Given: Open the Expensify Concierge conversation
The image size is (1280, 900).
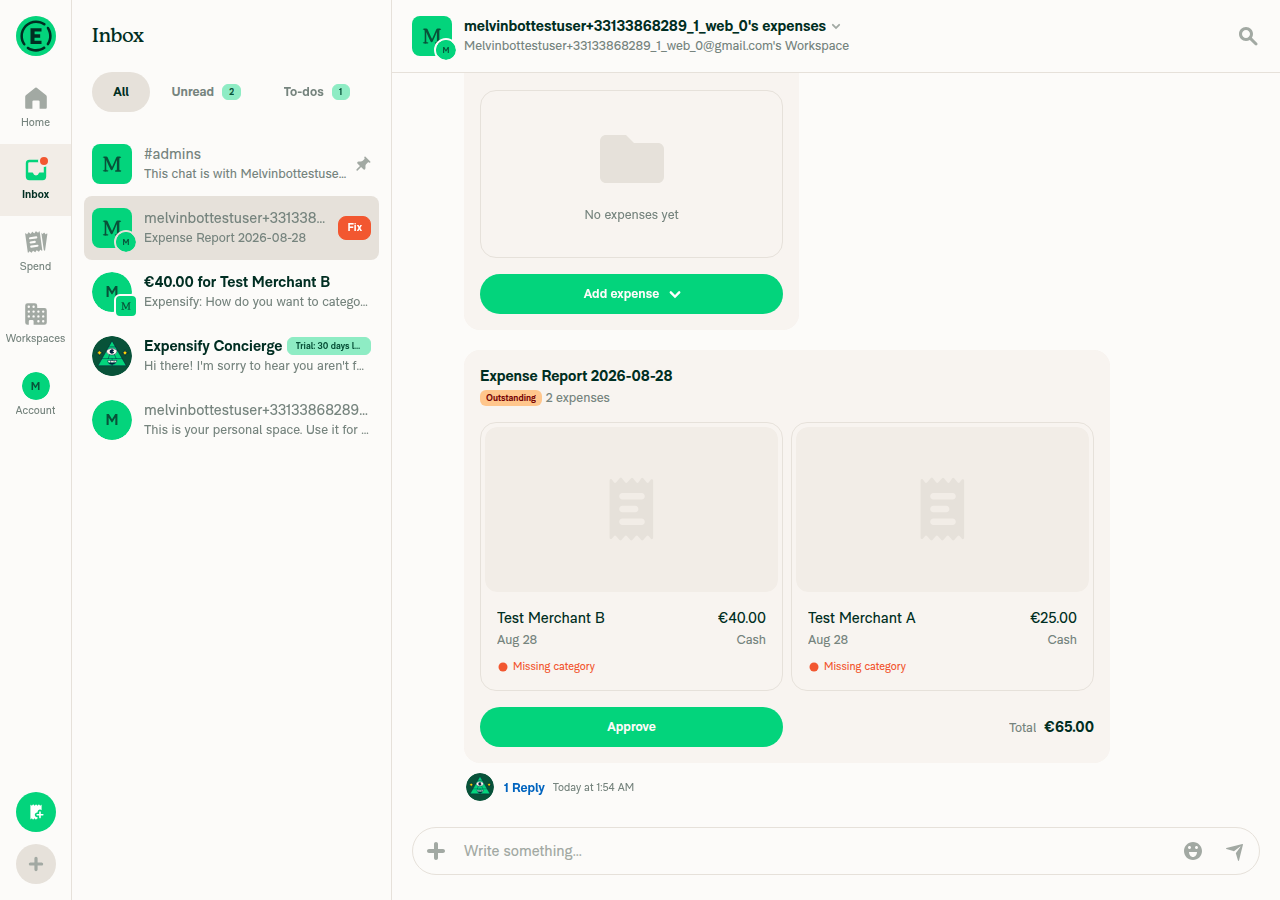Looking at the screenshot, I should 231,356.
